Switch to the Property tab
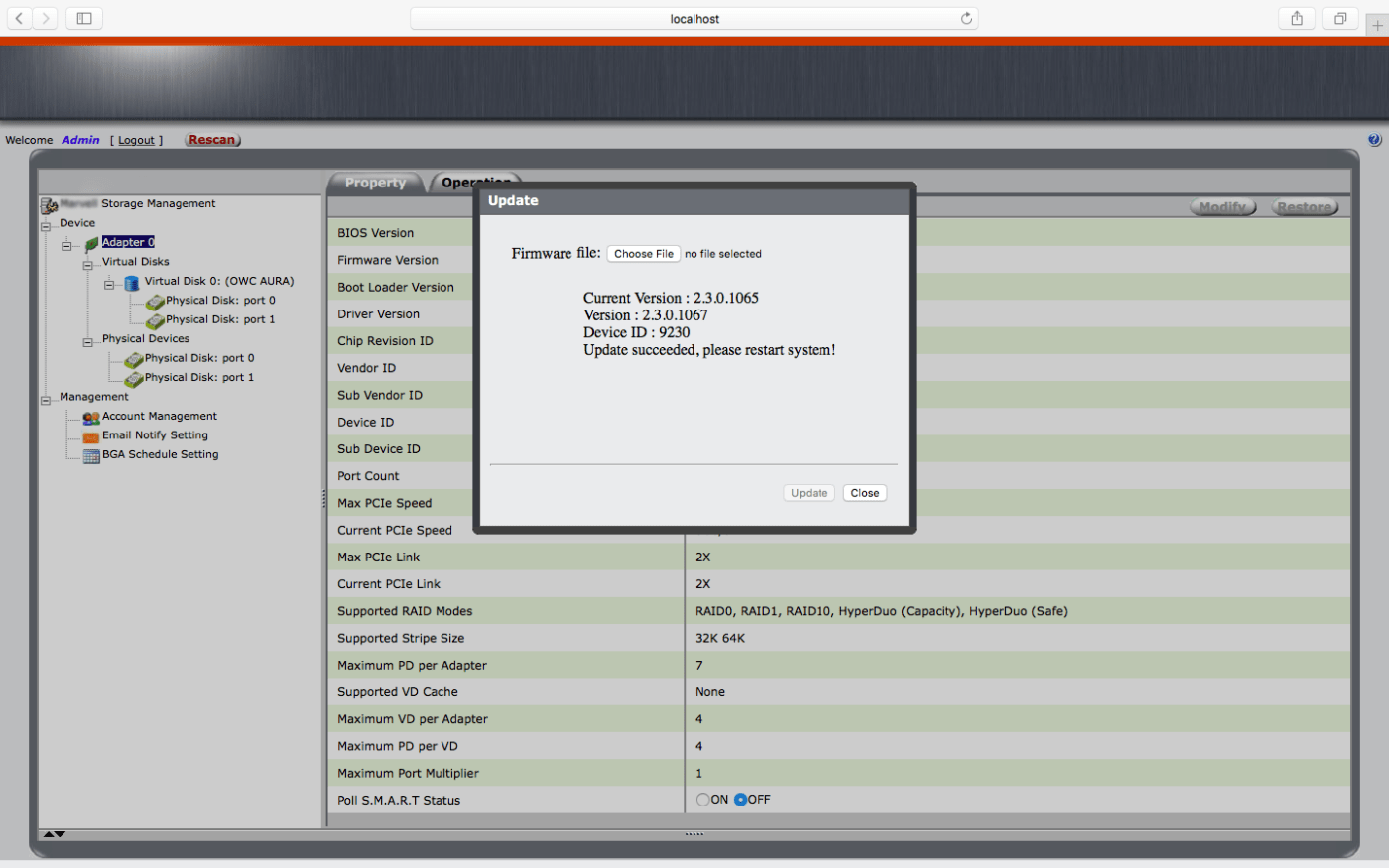This screenshot has height=868, width=1389. (375, 183)
